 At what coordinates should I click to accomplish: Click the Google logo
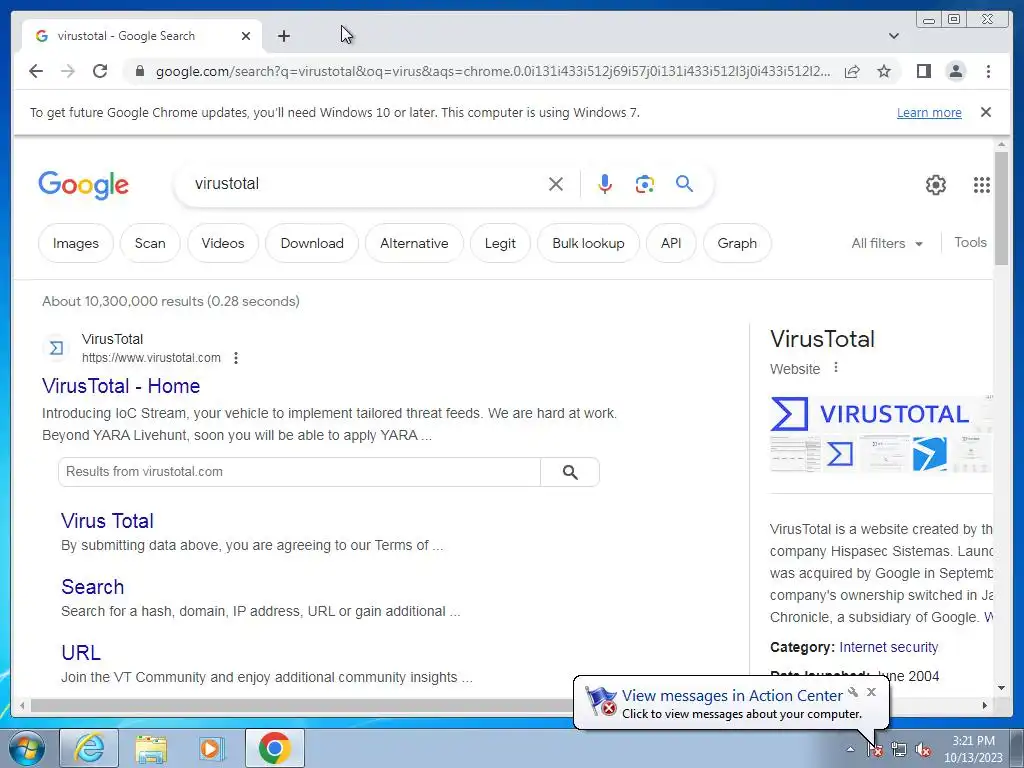coord(84,185)
